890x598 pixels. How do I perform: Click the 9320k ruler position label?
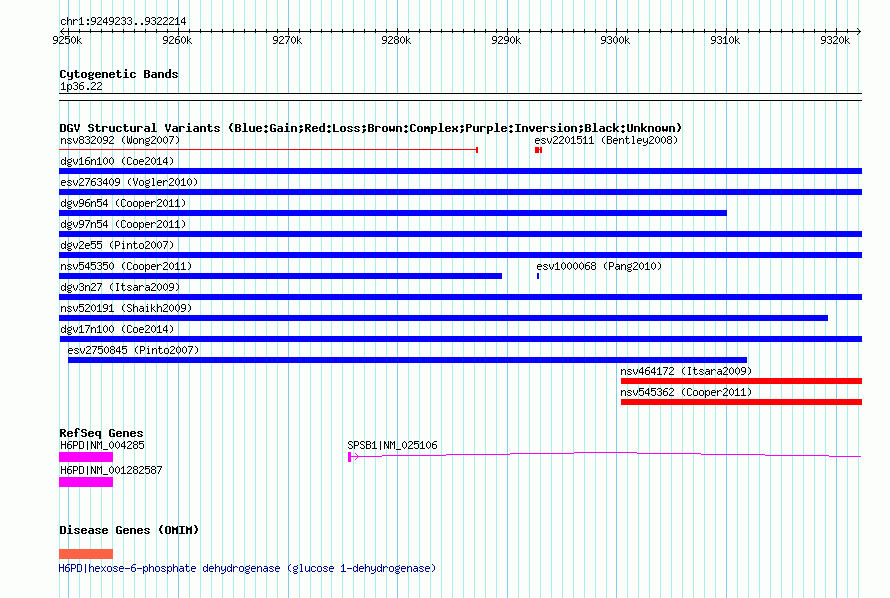click(x=835, y=40)
